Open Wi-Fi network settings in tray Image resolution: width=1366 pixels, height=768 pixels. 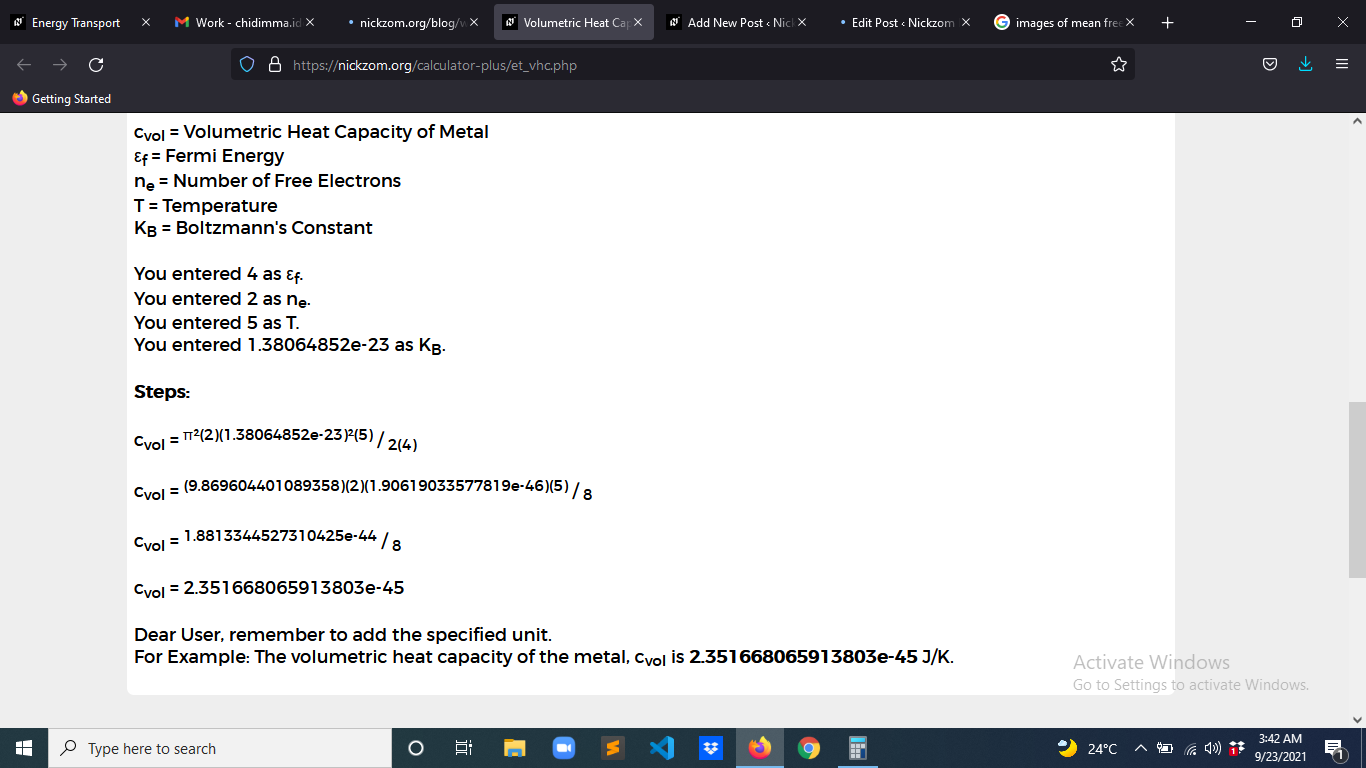[1190, 748]
